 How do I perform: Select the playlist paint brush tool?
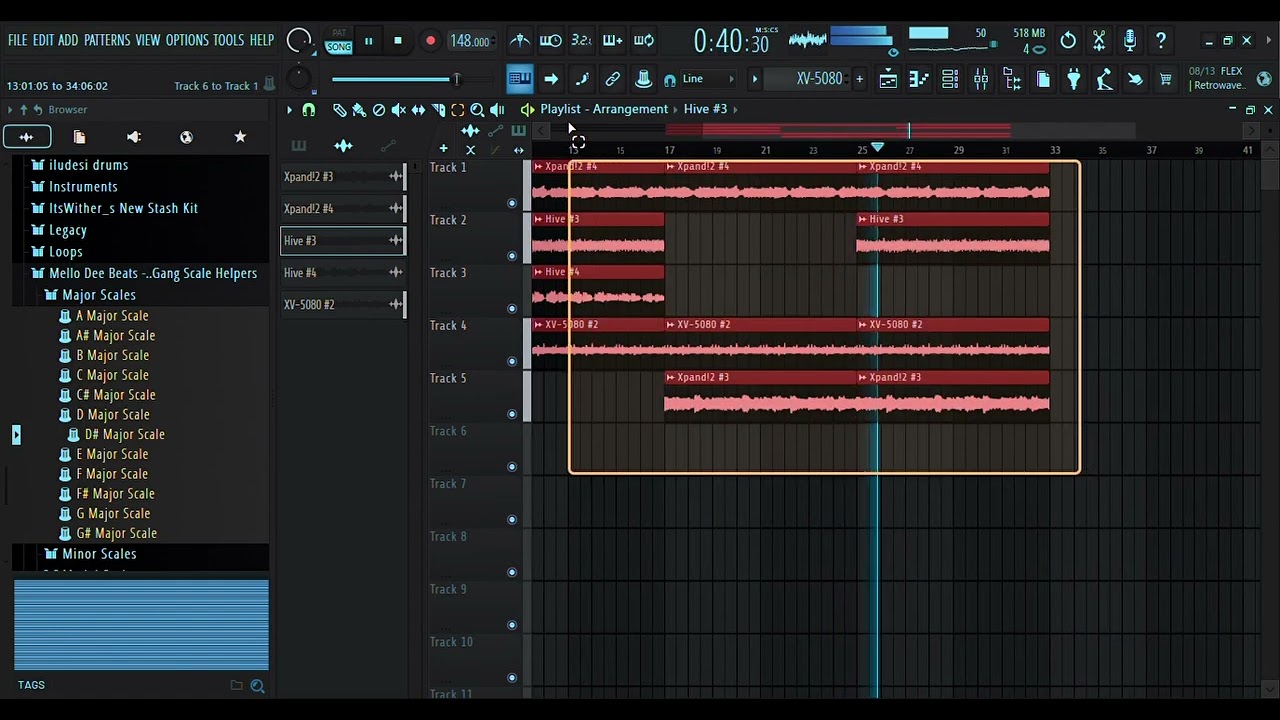359,110
